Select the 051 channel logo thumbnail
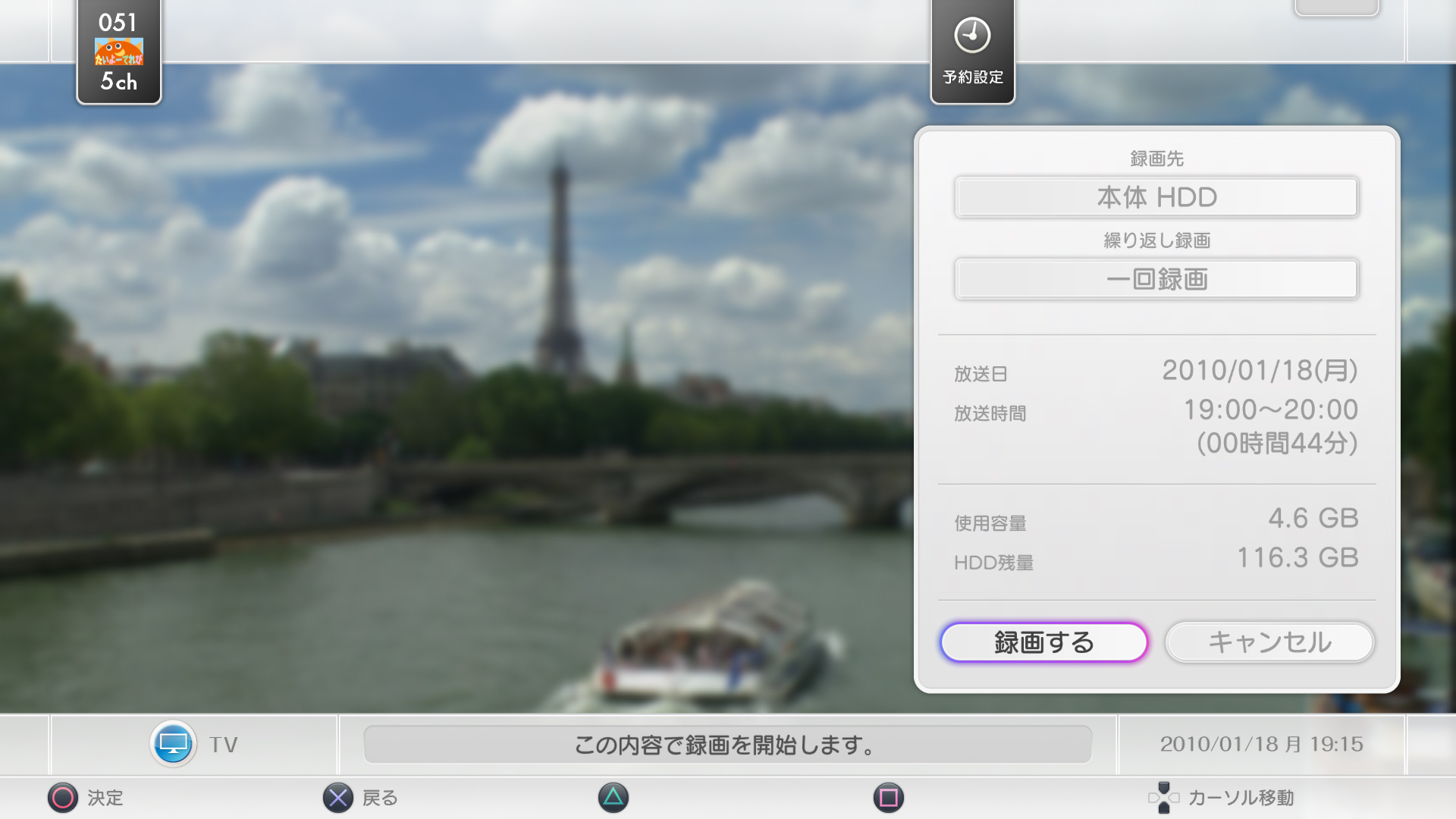The image size is (1456, 819). (119, 52)
